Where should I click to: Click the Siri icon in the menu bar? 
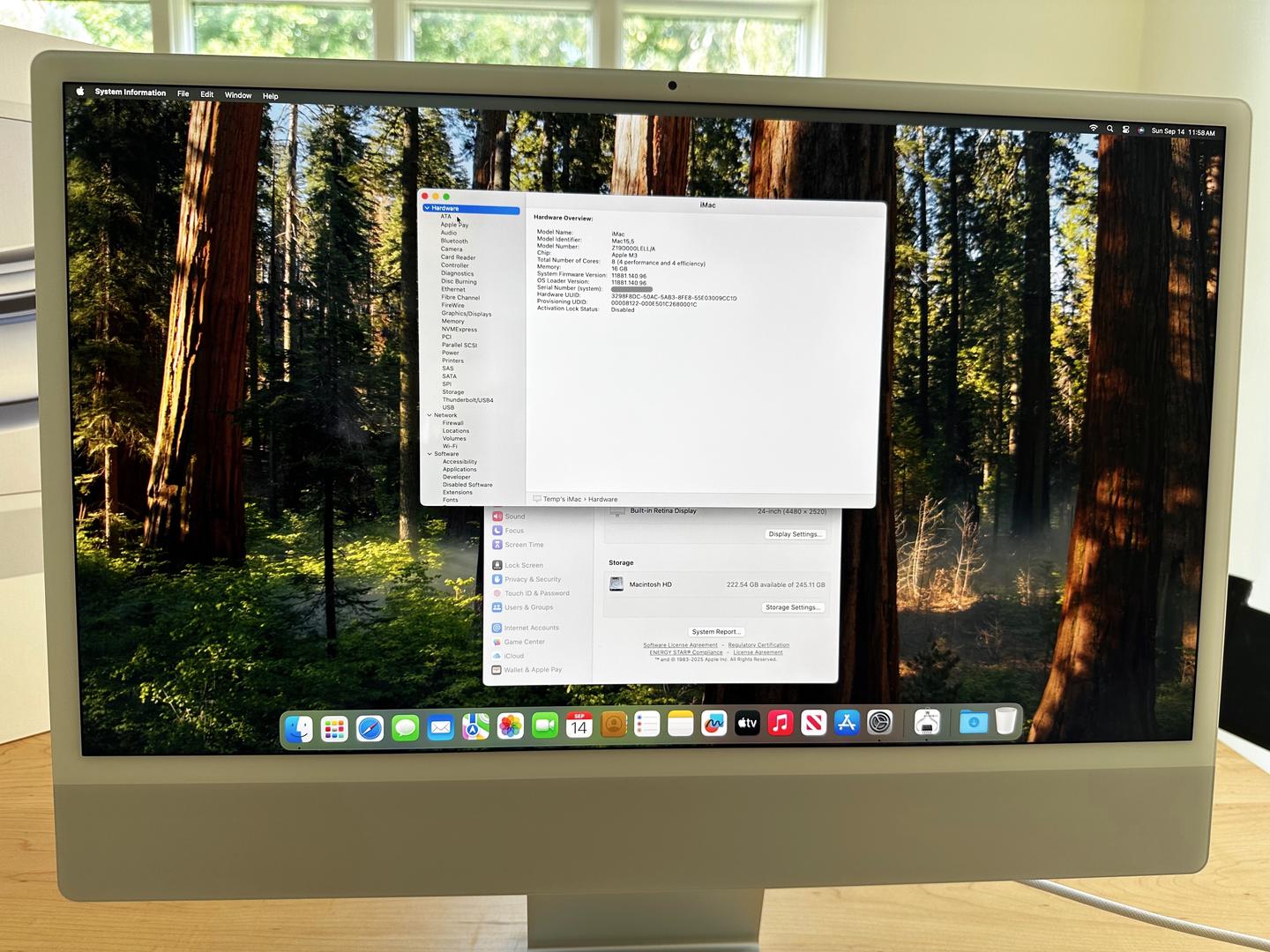coord(1140,130)
